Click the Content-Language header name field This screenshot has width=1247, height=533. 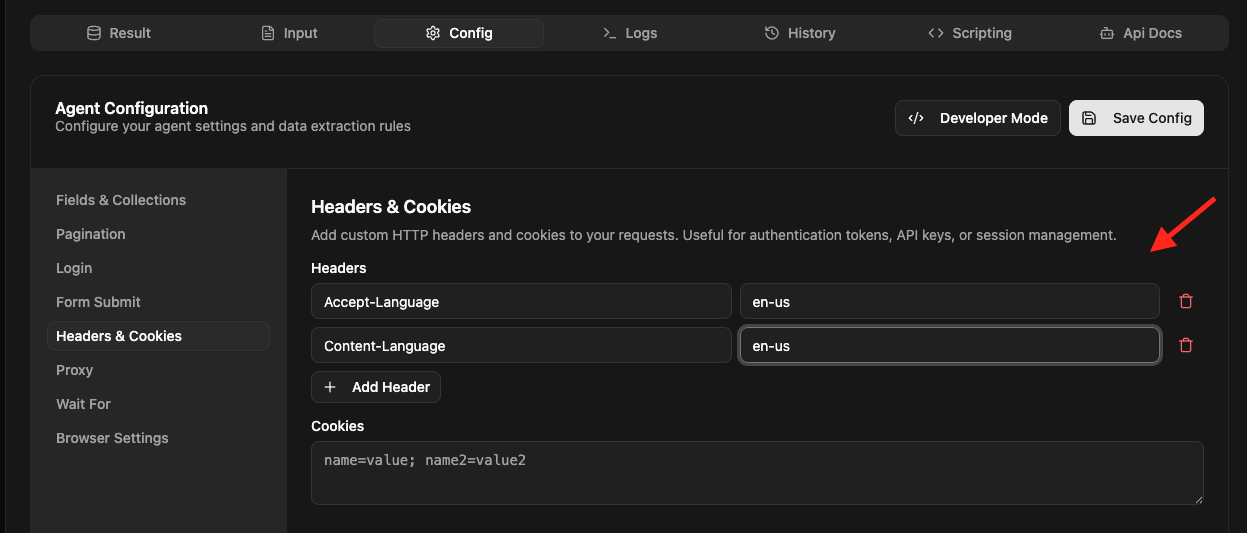pyautogui.click(x=521, y=345)
